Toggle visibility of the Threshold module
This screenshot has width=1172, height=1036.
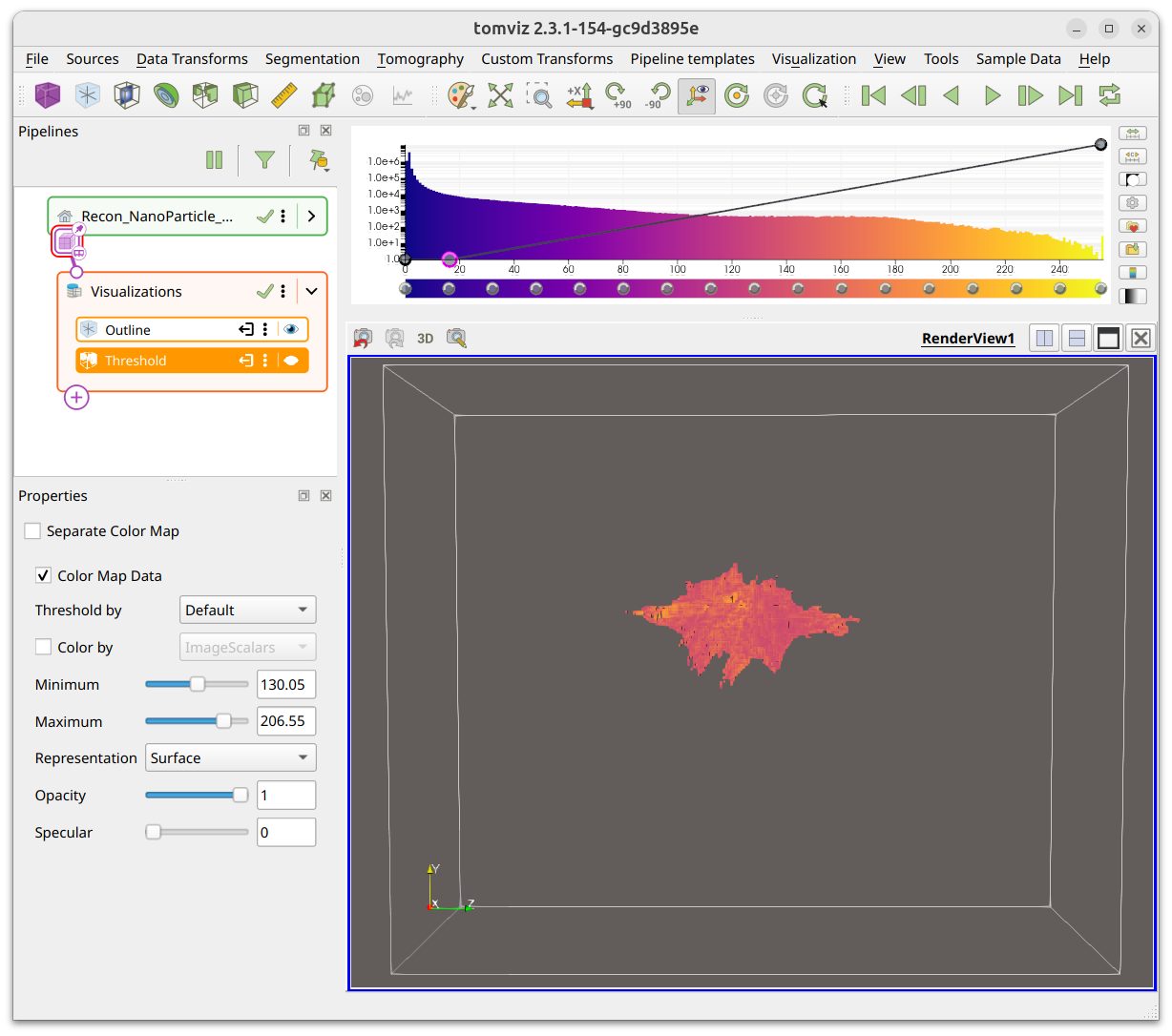pos(291,361)
